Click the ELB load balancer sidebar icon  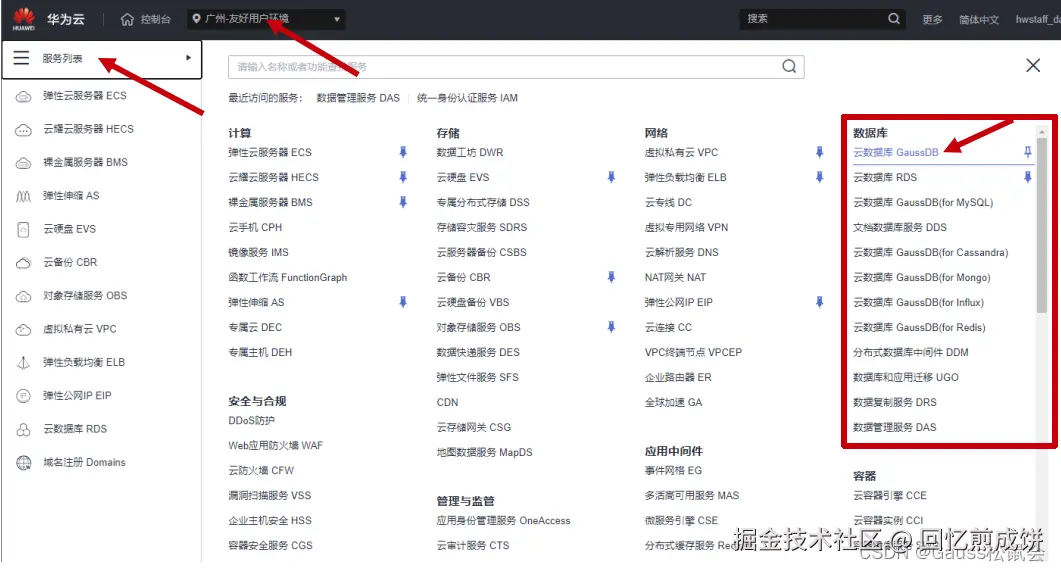point(24,363)
